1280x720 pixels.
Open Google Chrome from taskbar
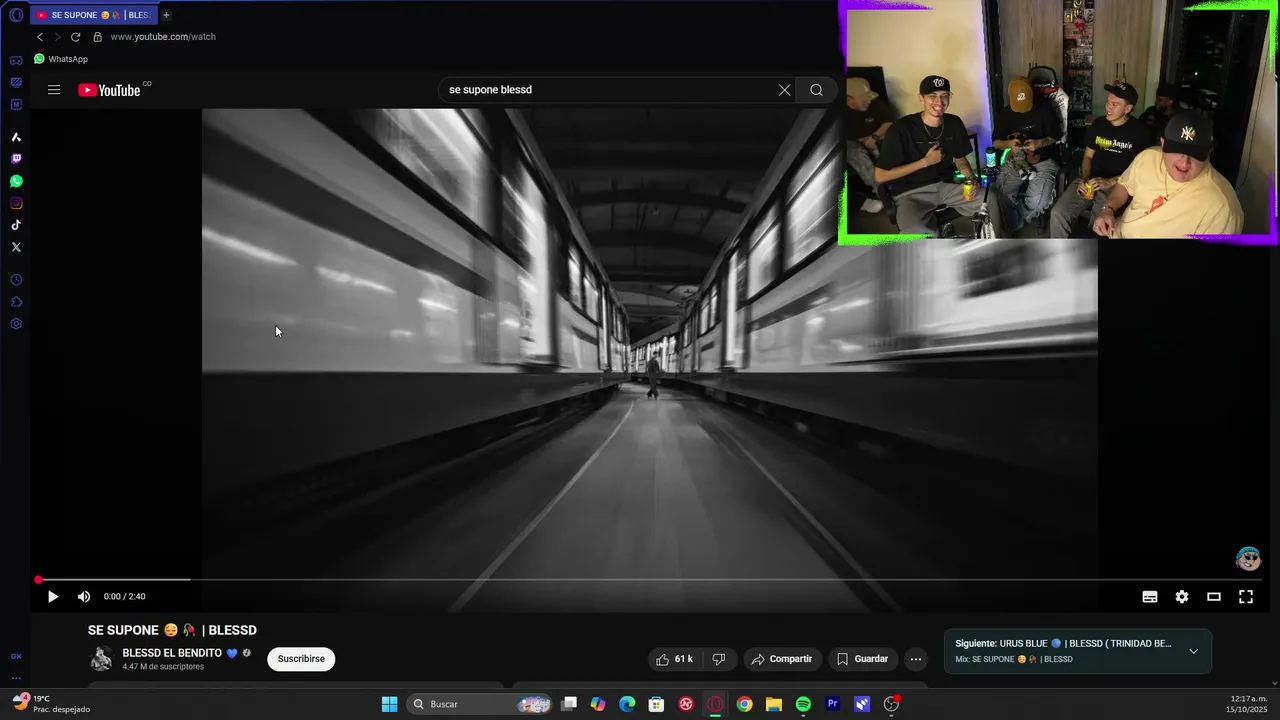(744, 704)
